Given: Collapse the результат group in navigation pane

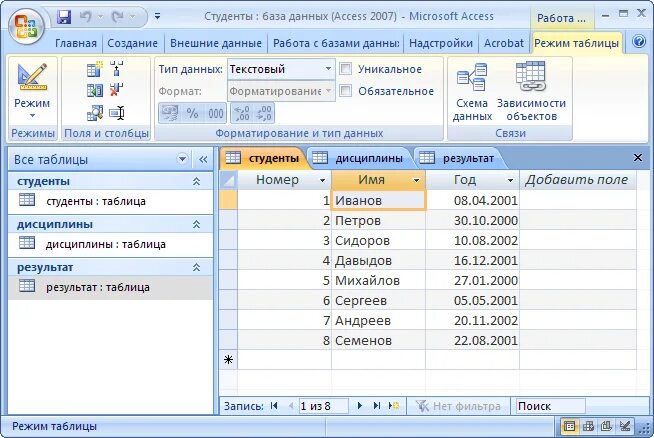Looking at the screenshot, I should tap(196, 267).
